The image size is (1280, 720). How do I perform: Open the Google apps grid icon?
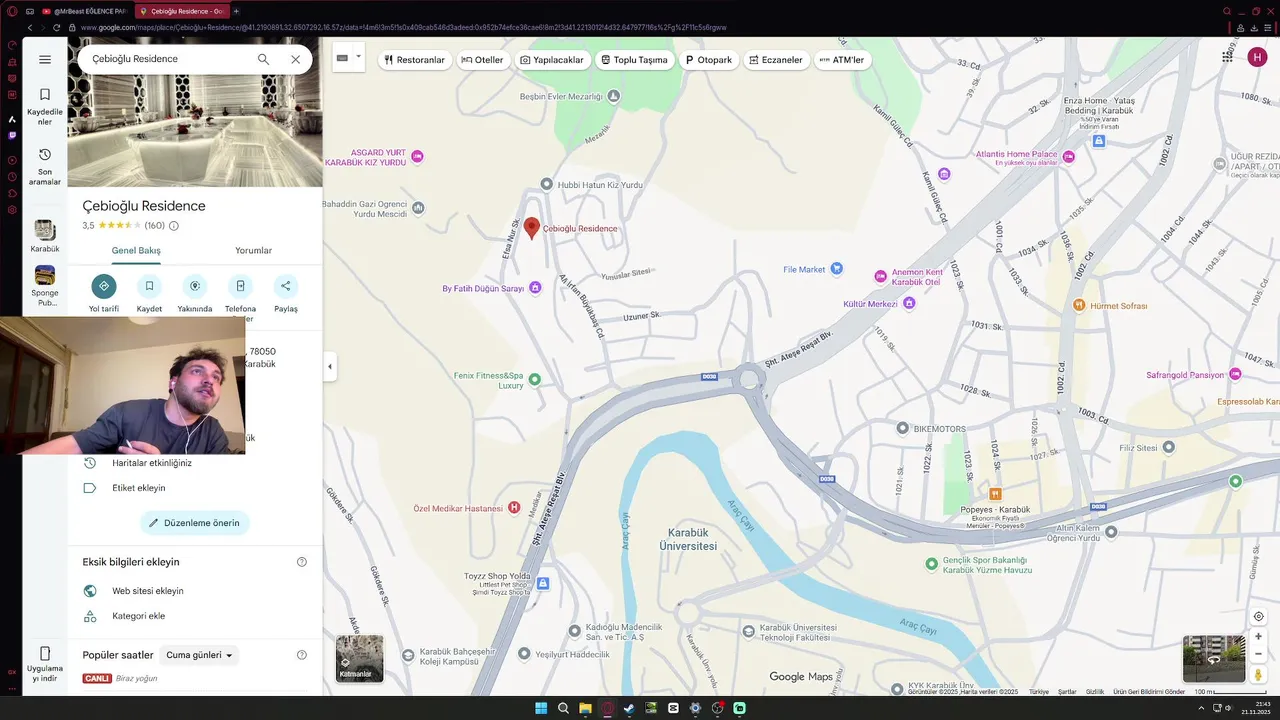[1227, 57]
